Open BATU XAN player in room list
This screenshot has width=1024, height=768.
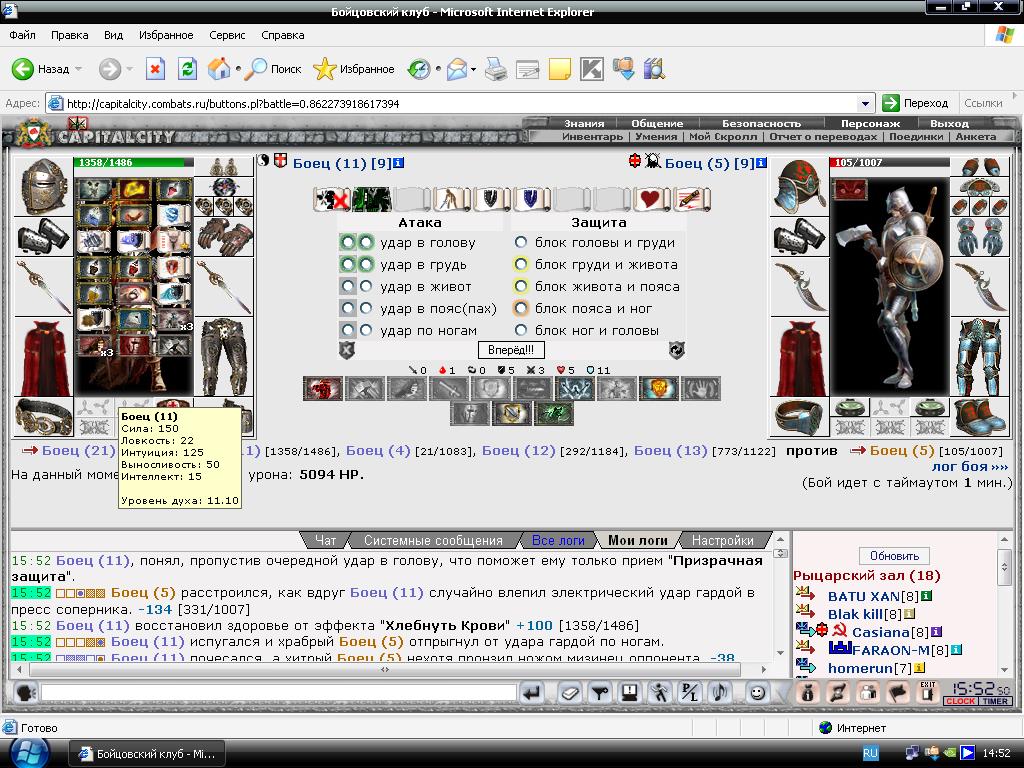point(864,596)
